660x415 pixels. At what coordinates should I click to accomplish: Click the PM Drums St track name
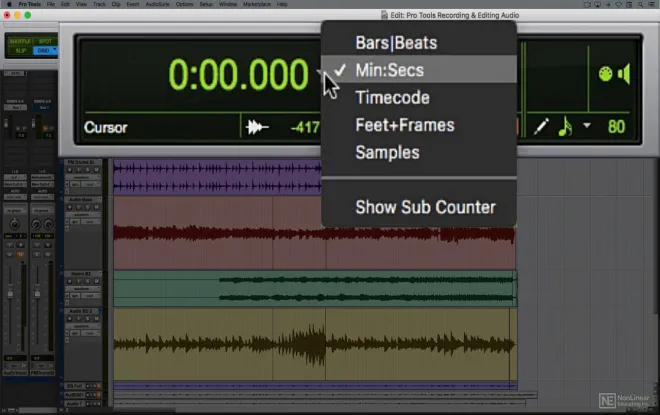(x=82, y=162)
